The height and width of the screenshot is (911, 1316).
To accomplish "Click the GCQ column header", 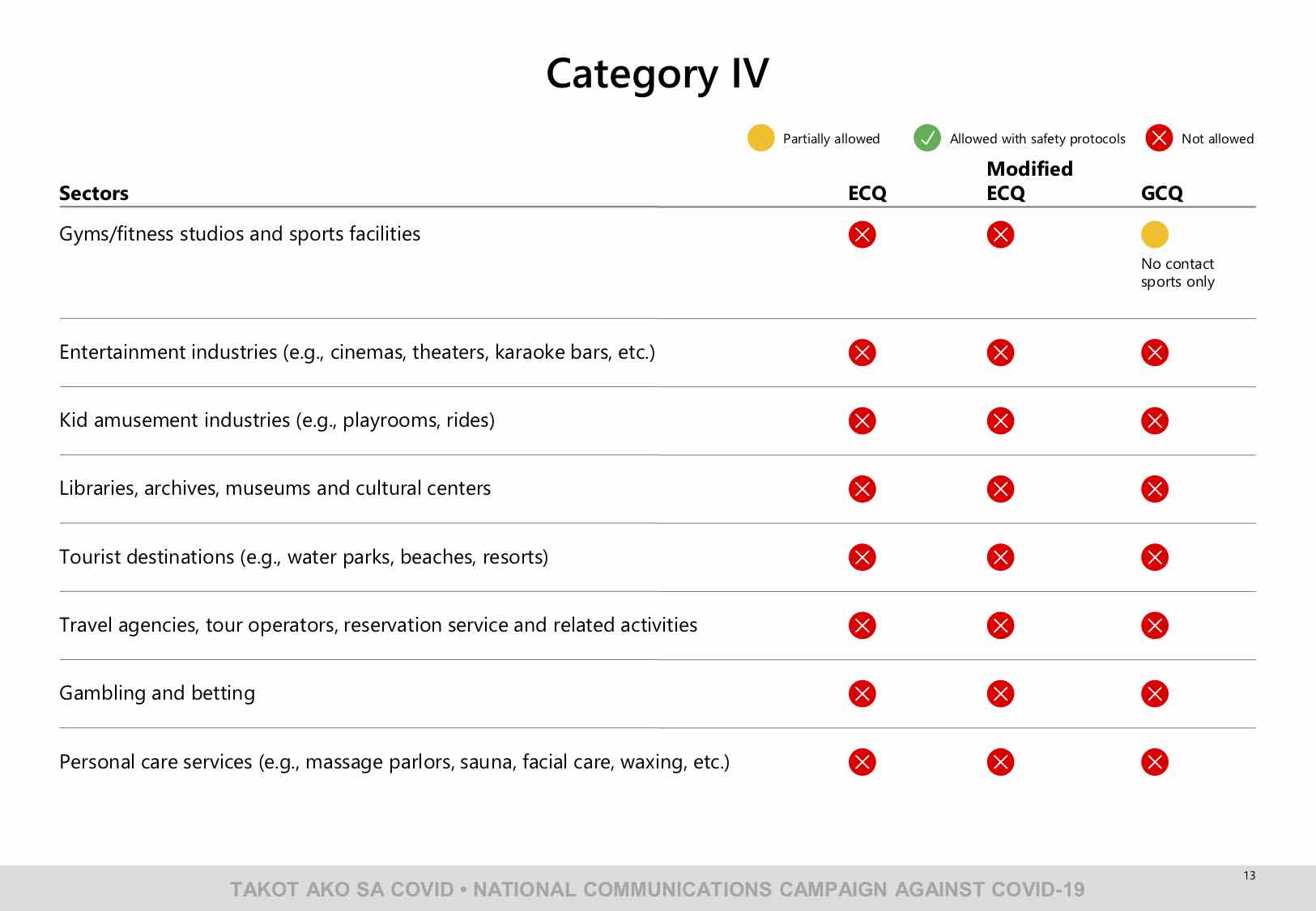I will point(1161,193).
